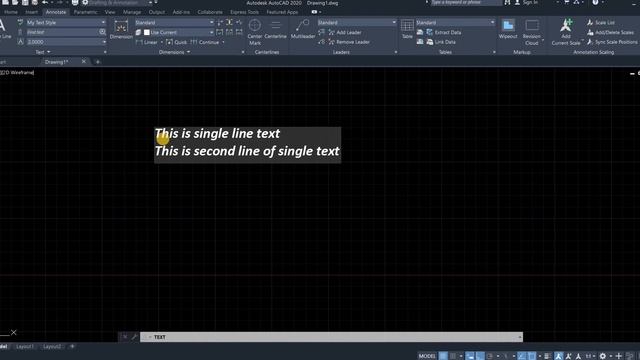
Task: Switch to the Layout1 tab
Action: coord(25,347)
